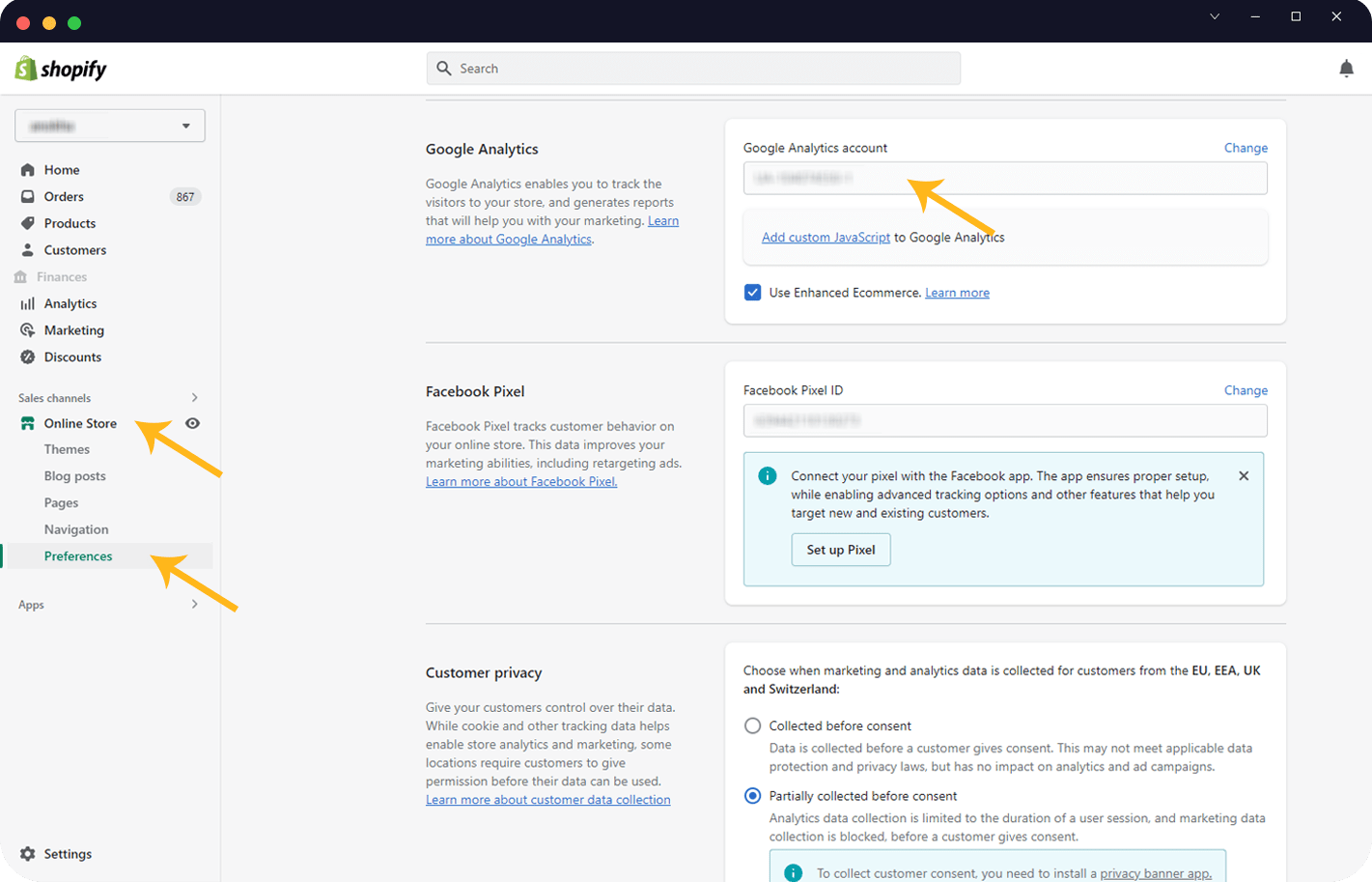1372x882 pixels.
Task: Click the Apps section heading
Action: point(31,605)
